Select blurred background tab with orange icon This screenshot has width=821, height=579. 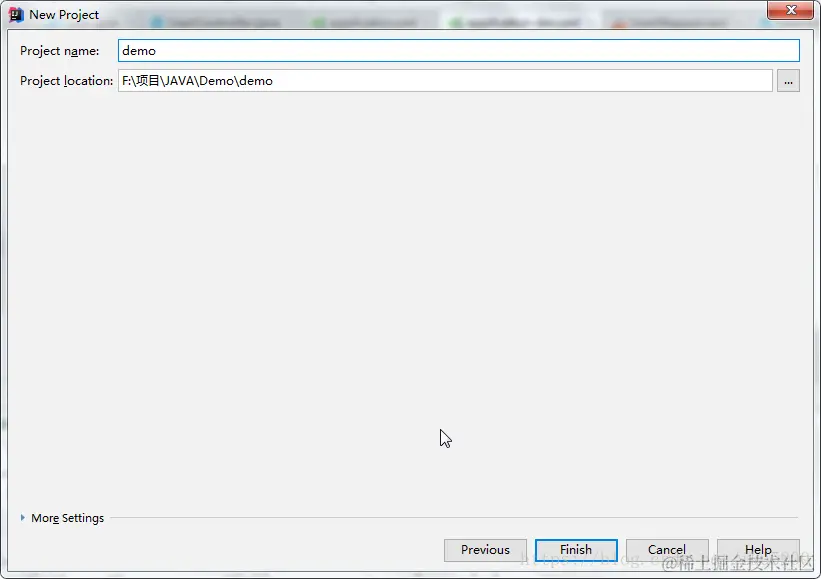pyautogui.click(x=670, y=23)
